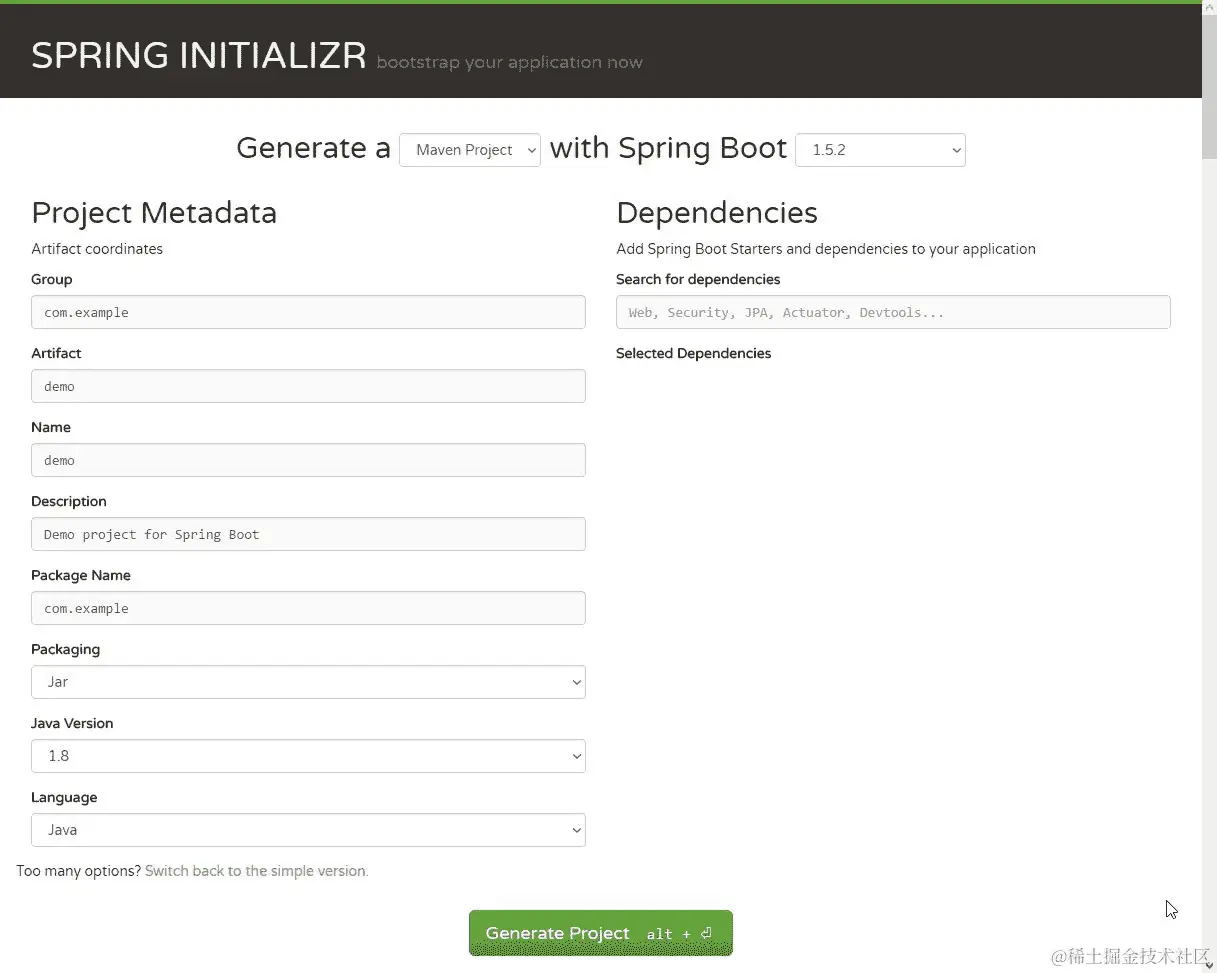Viewport: 1217px width, 973px height.
Task: Click 'Add Spring Boot Starters and dependencies' text
Action: [x=826, y=249]
